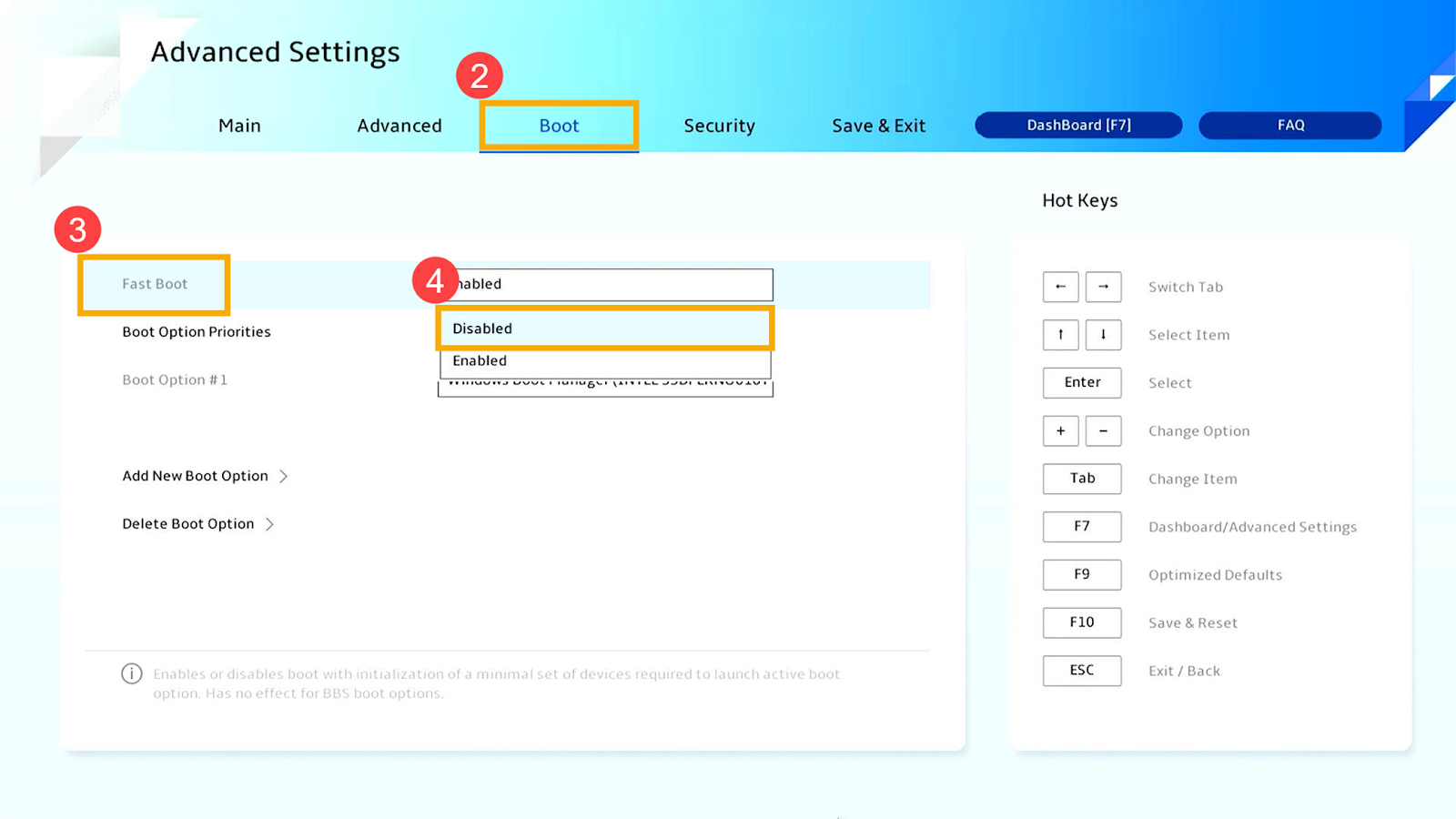Open the Save & Exit tab
This screenshot has width=1456, height=819.
[878, 126]
